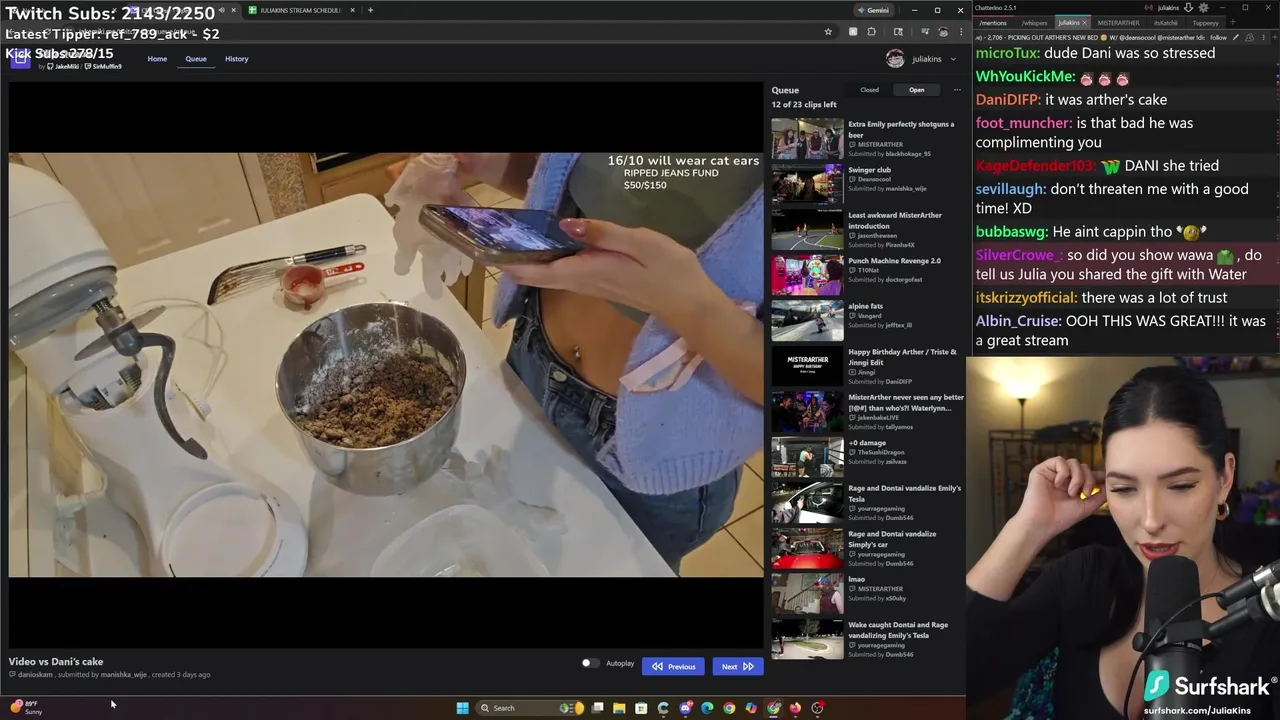
Task: Close the juliakins chat tab
Action: pyautogui.click(x=1084, y=23)
